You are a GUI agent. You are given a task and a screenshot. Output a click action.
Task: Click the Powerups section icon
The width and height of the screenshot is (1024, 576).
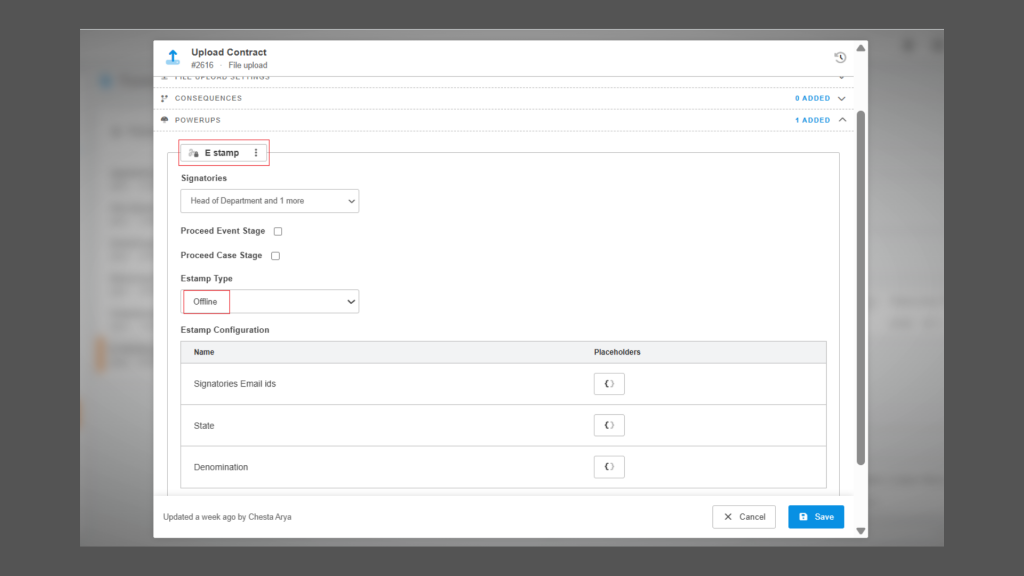pyautogui.click(x=165, y=120)
